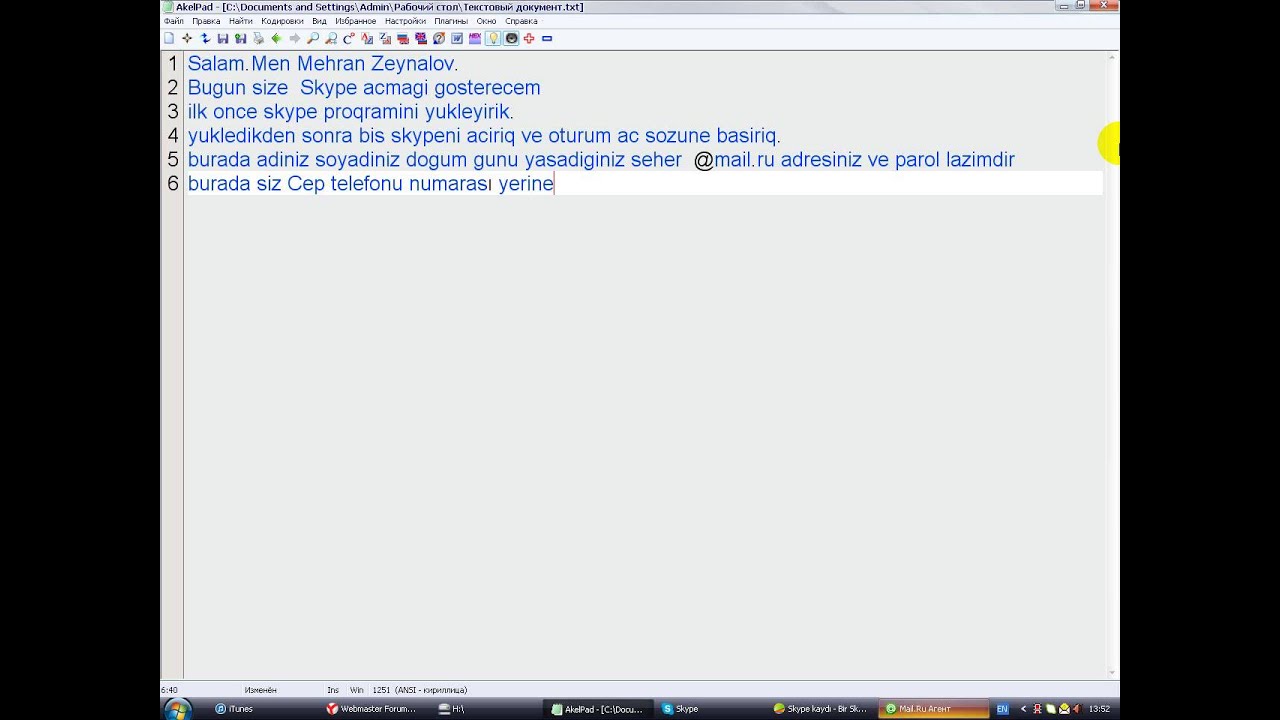Click the vertical scrollbar up arrow
Image resolution: width=1280 pixels, height=720 pixels.
pos(1112,58)
